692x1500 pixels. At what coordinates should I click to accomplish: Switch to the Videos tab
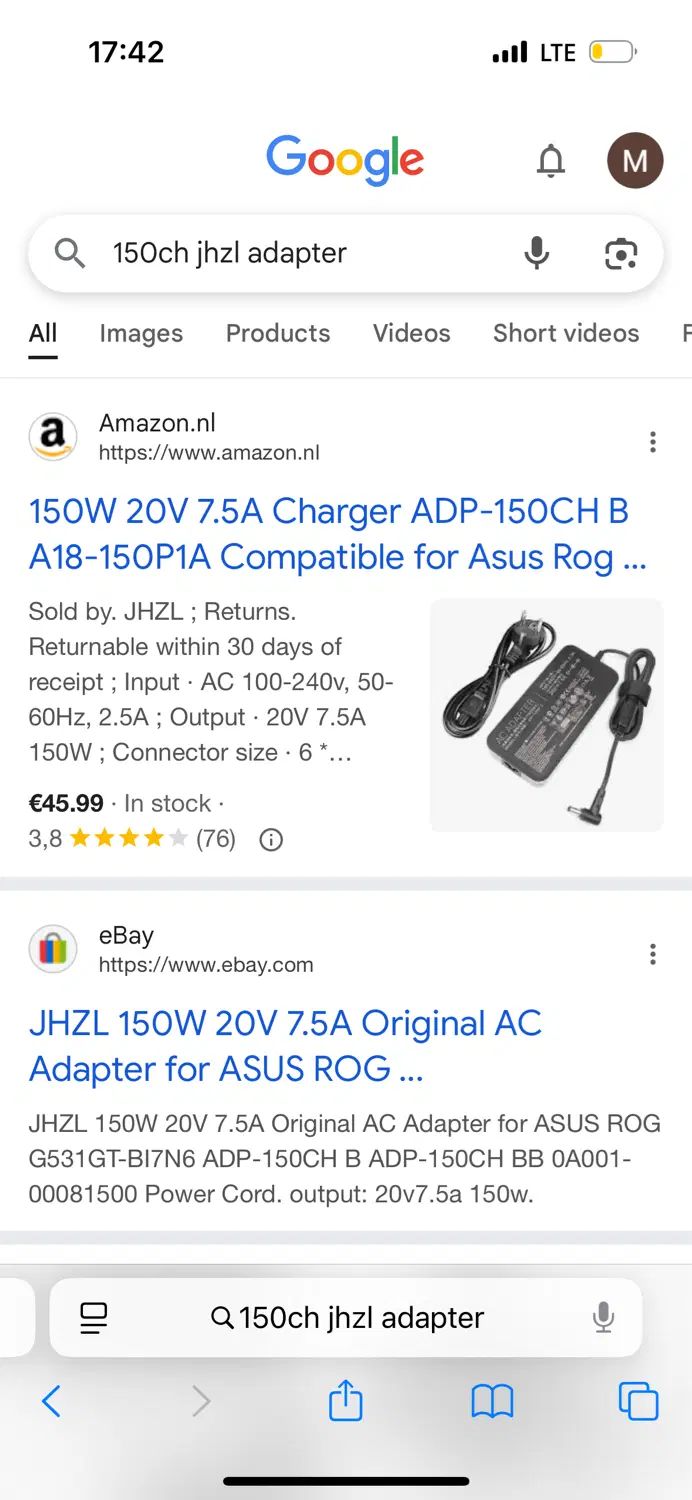pyautogui.click(x=412, y=333)
